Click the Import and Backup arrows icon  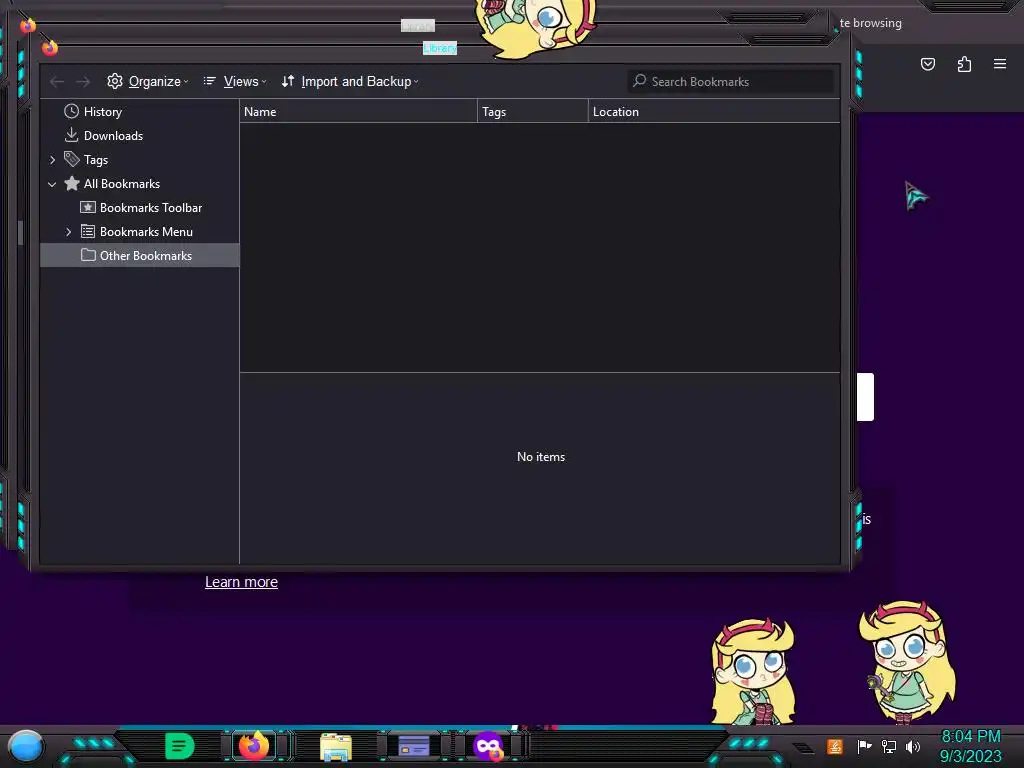coord(288,81)
